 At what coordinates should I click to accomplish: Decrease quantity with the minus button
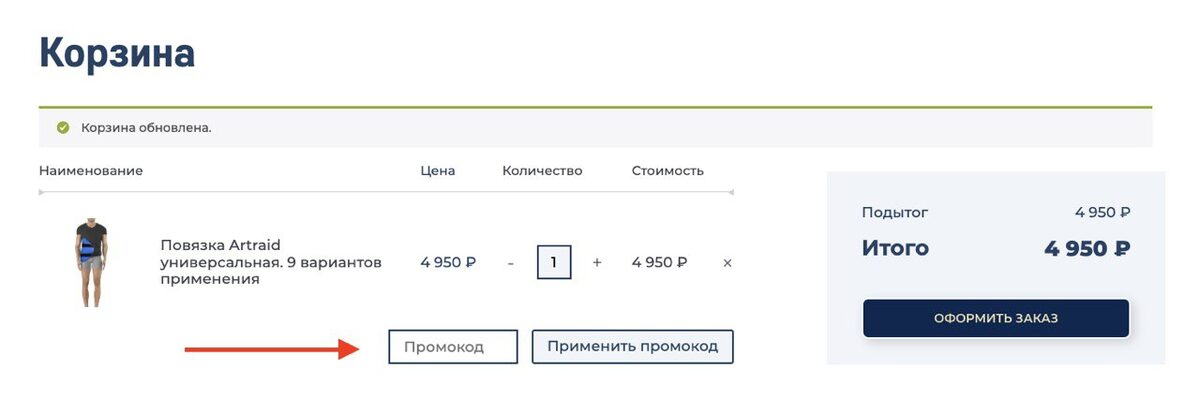pos(510,263)
